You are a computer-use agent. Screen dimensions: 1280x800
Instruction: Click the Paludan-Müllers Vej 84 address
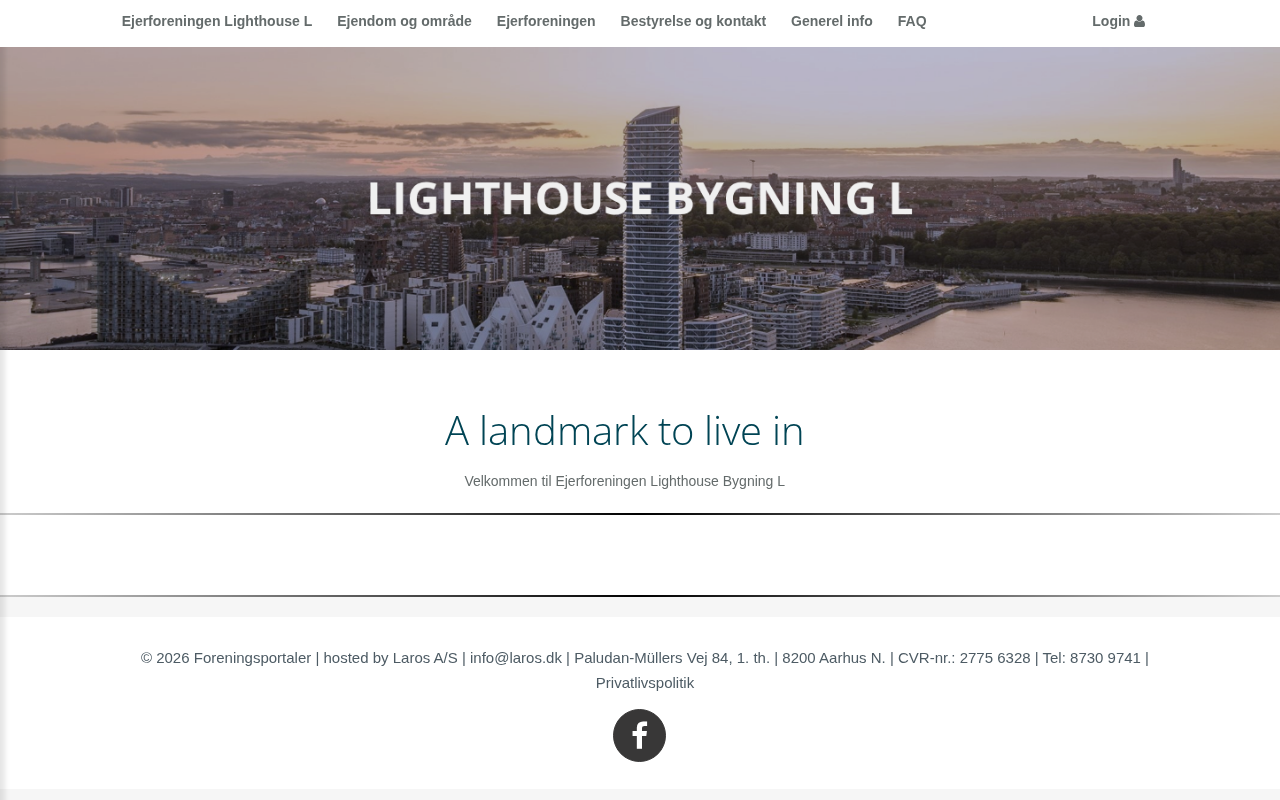672,658
